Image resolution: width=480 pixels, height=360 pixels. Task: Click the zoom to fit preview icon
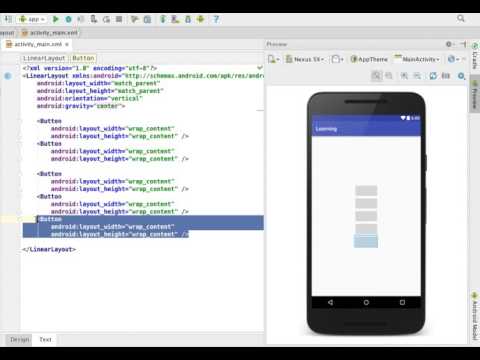coord(376,76)
